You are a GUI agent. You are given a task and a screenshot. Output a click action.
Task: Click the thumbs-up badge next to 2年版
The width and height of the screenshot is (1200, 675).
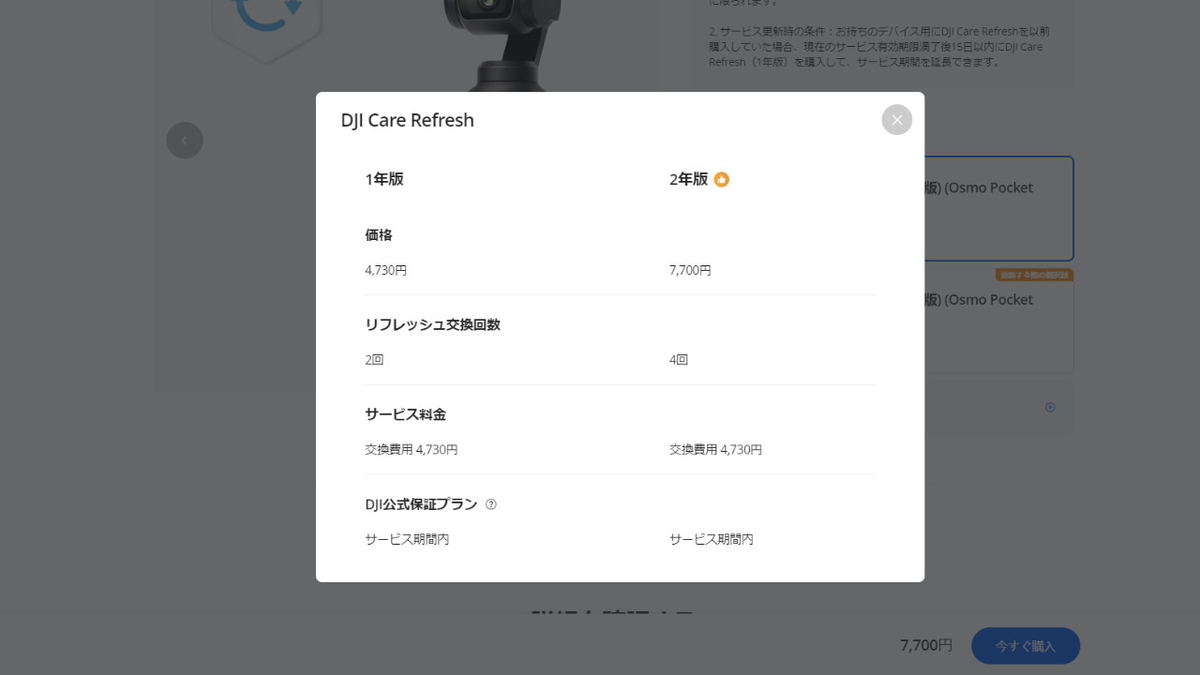pyautogui.click(x=721, y=180)
